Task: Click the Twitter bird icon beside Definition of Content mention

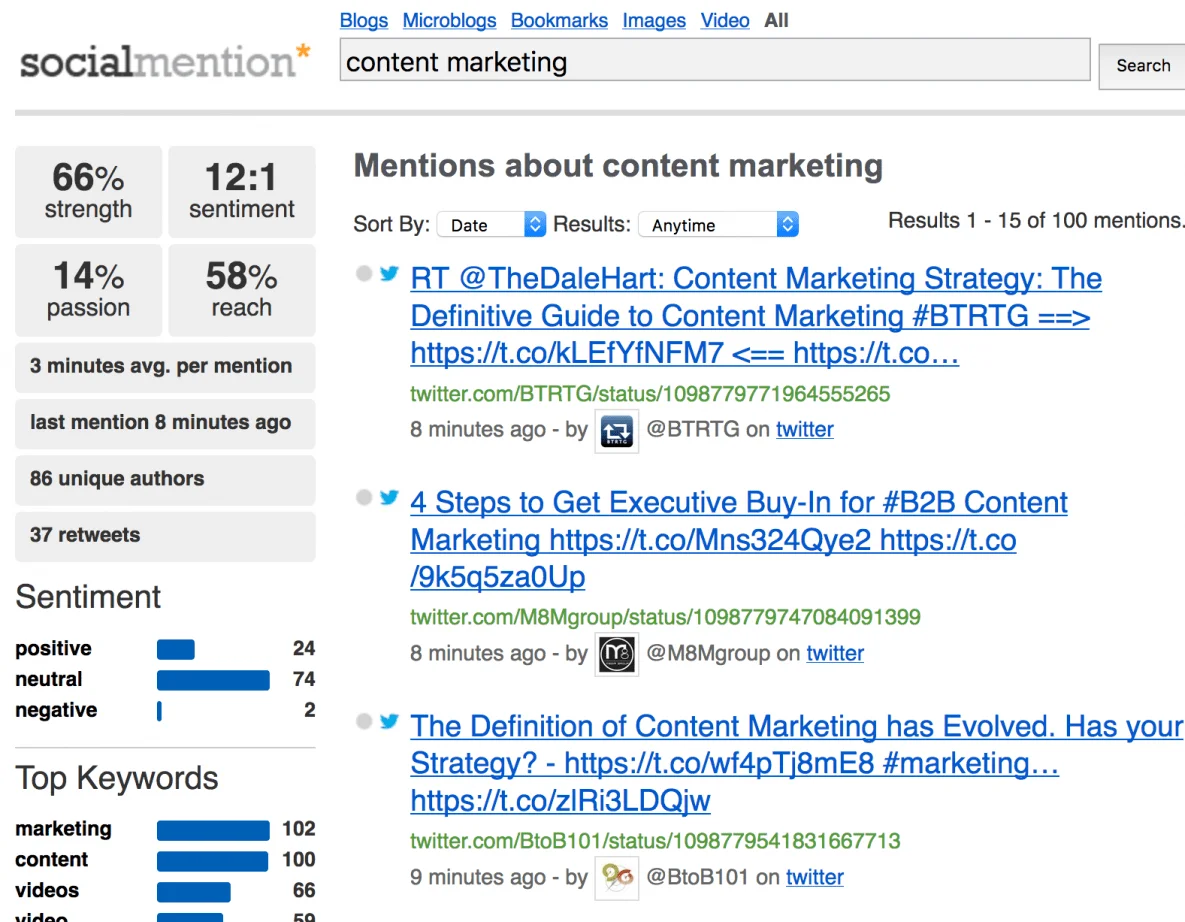Action: coord(389,721)
